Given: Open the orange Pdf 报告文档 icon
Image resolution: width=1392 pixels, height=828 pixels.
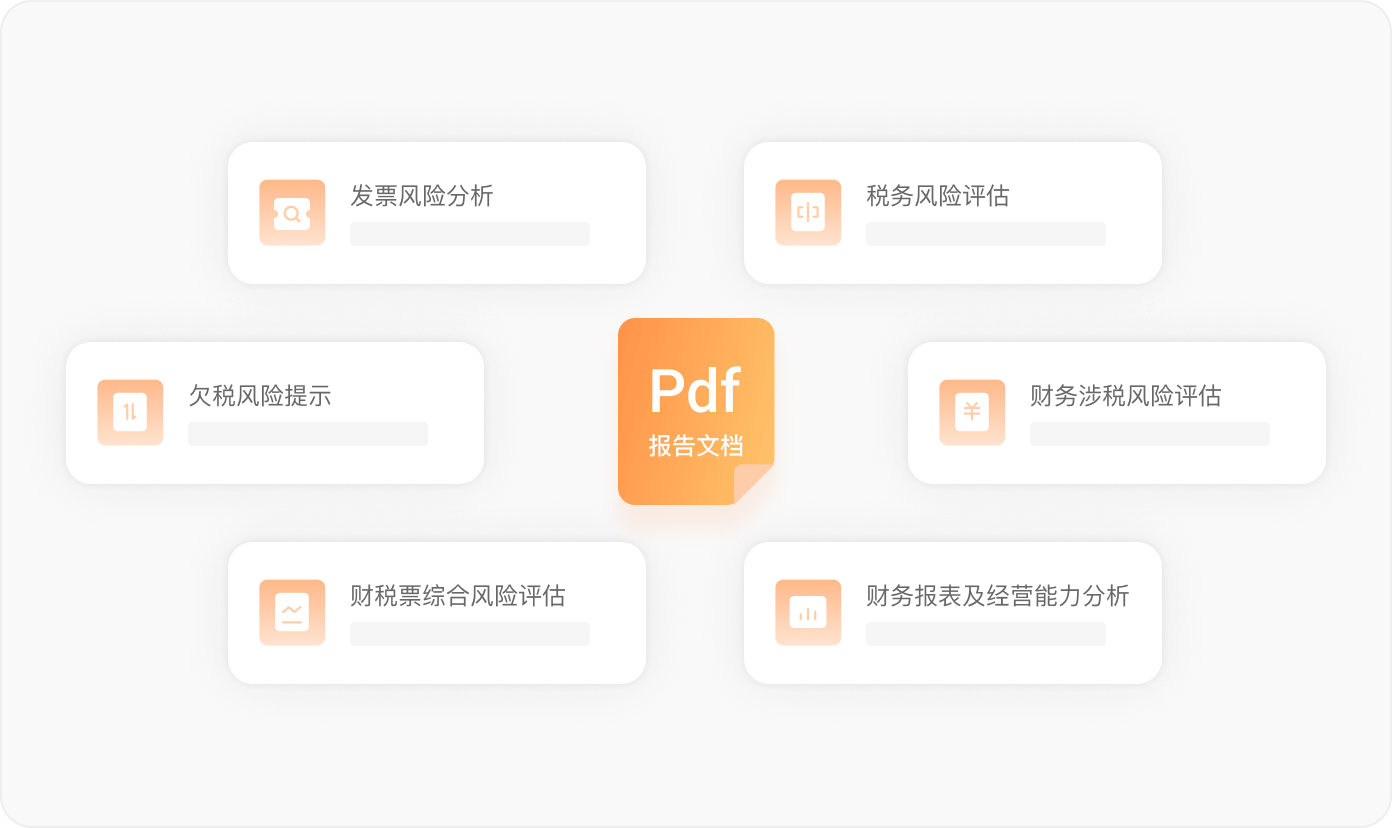Looking at the screenshot, I should tap(696, 400).
